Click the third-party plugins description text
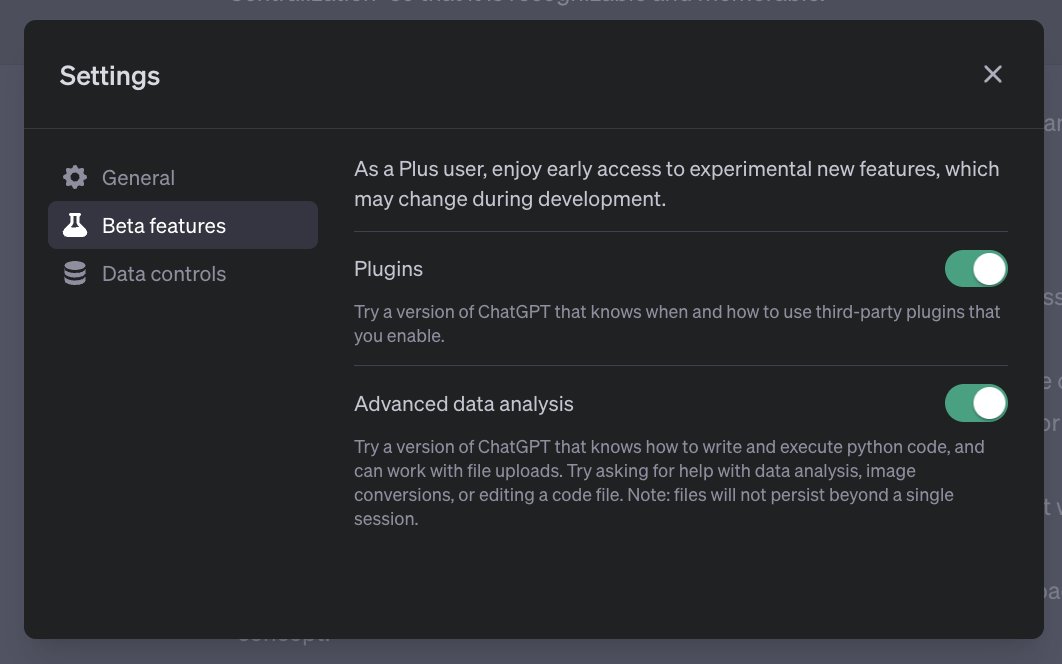The width and height of the screenshot is (1062, 664). pos(677,324)
